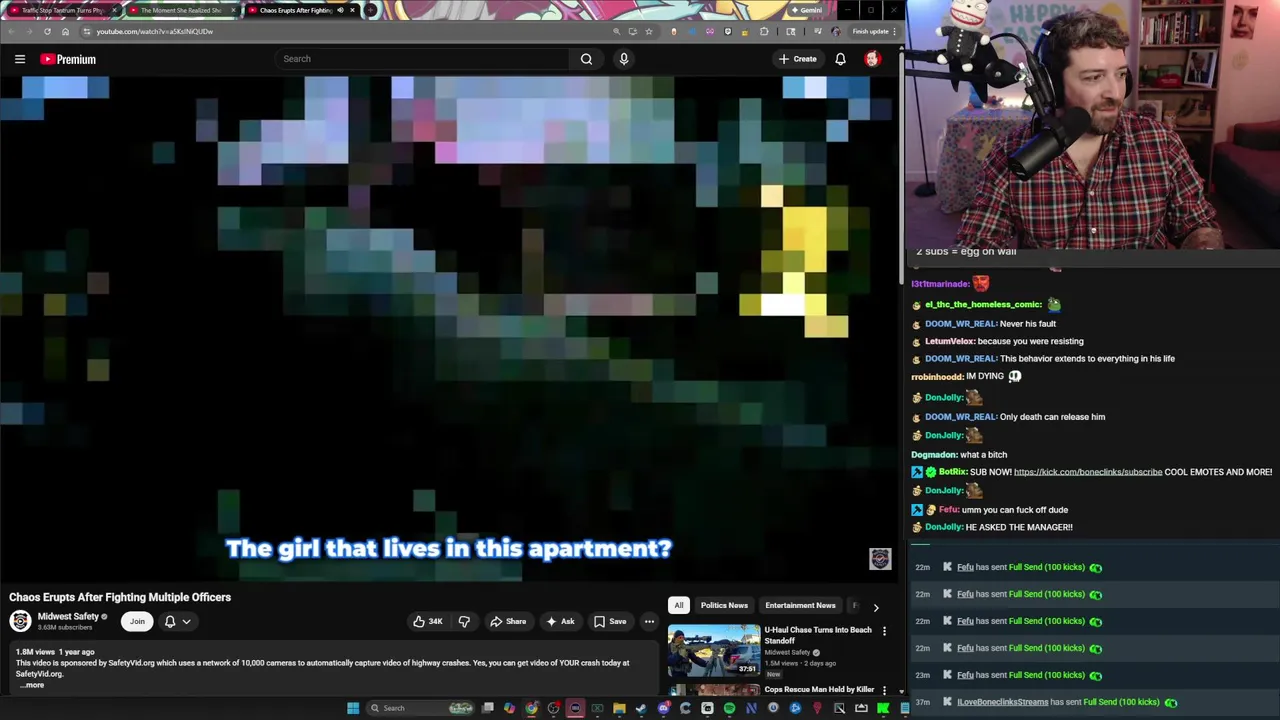Open a new browser tab
This screenshot has height=720, width=1280.
coord(371,10)
